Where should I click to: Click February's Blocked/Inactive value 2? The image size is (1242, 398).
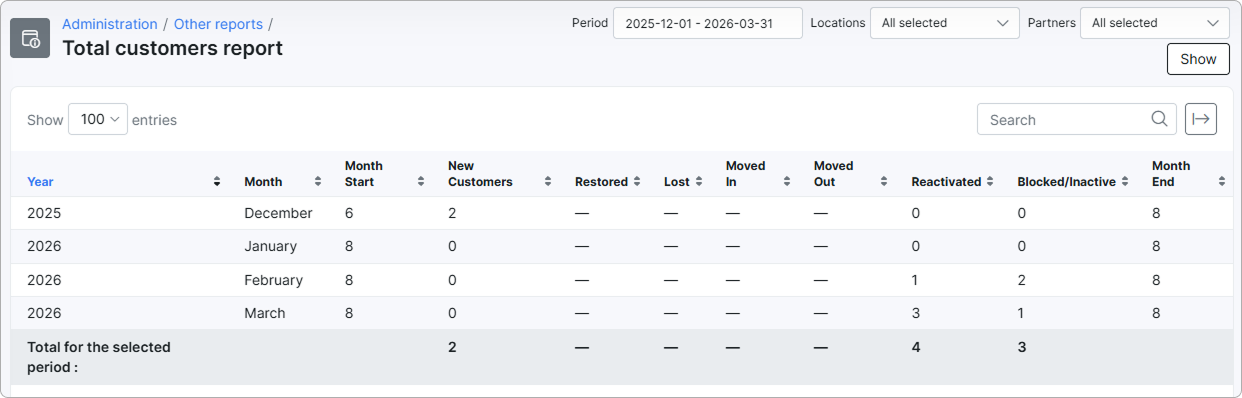[1022, 280]
